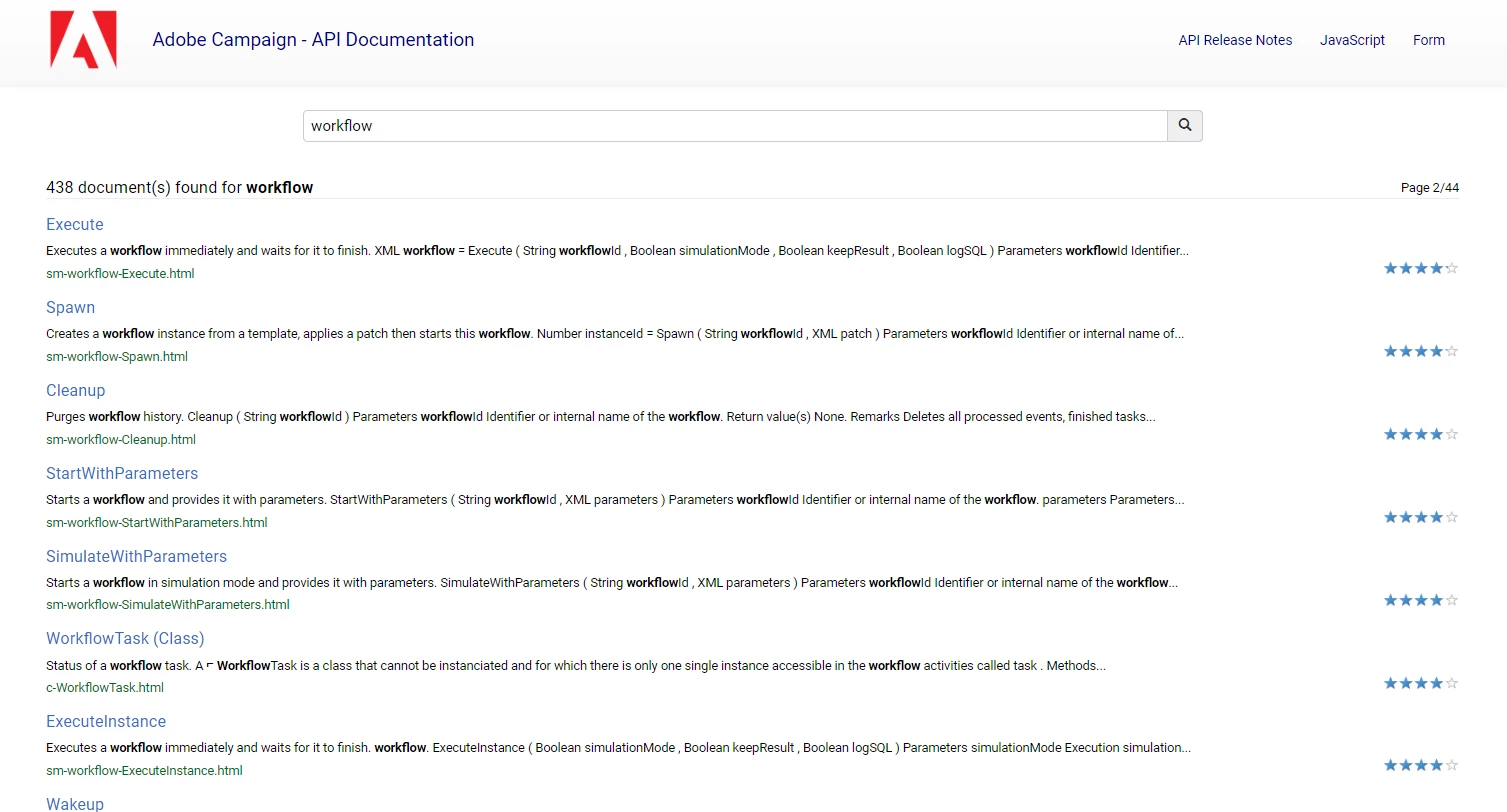Screen dimensions: 1507x812
Task: Focus the workflow search input field
Action: coord(735,126)
